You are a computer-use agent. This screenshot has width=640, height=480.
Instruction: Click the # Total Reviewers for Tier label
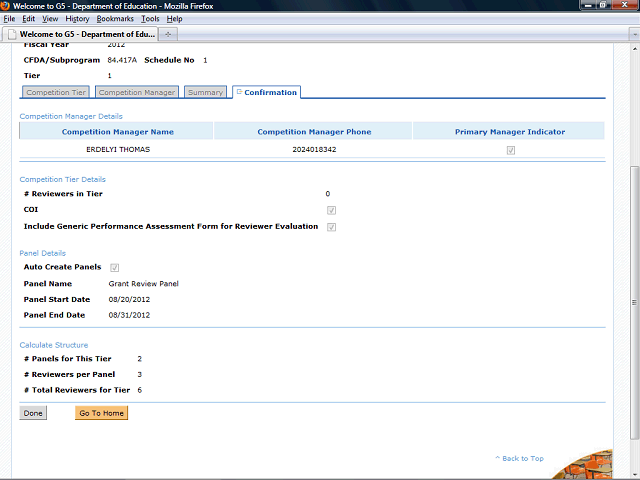click(77, 390)
